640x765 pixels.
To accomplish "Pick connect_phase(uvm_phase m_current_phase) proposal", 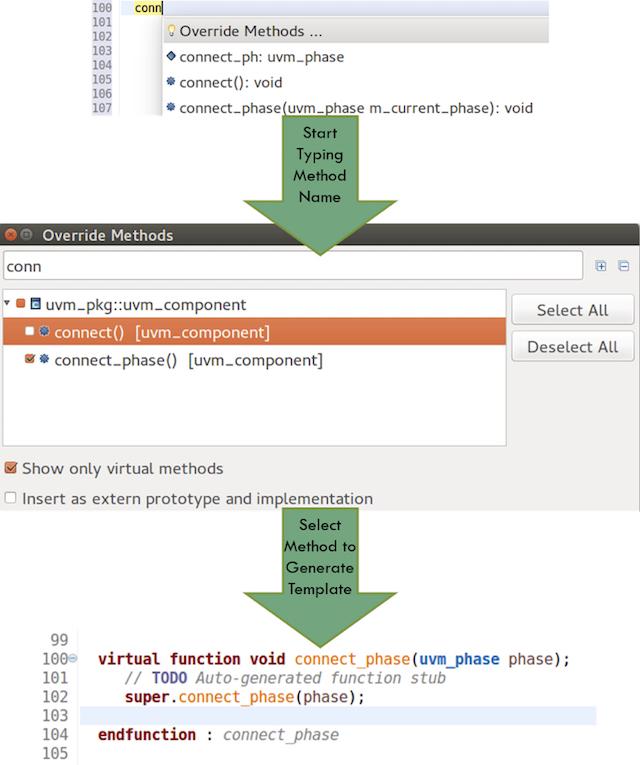I will pyautogui.click(x=356, y=108).
